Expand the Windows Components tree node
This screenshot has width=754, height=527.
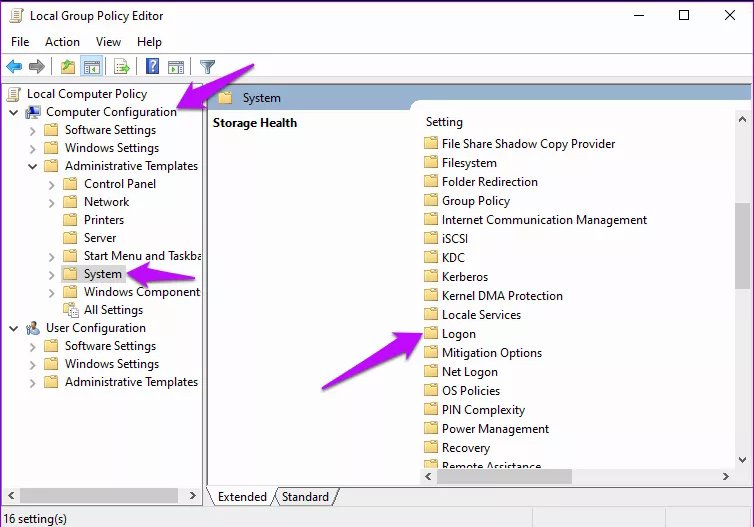51,292
